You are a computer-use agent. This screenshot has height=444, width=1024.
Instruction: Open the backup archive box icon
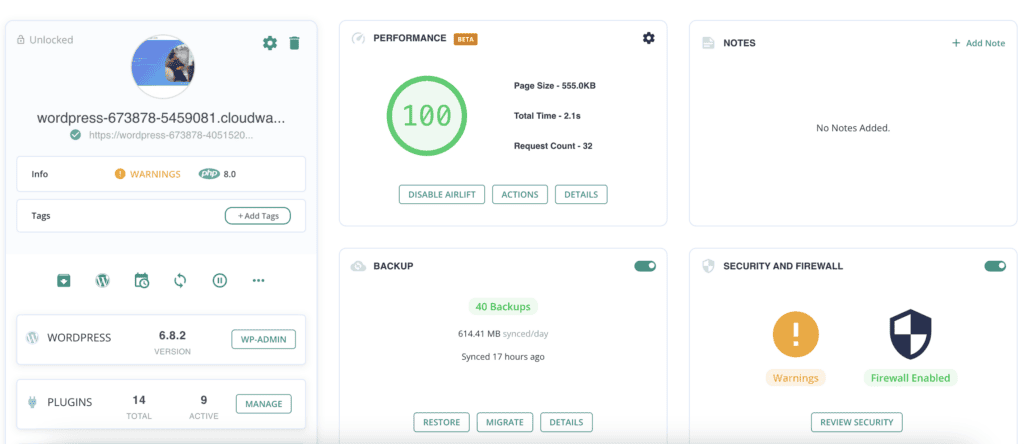coord(63,281)
